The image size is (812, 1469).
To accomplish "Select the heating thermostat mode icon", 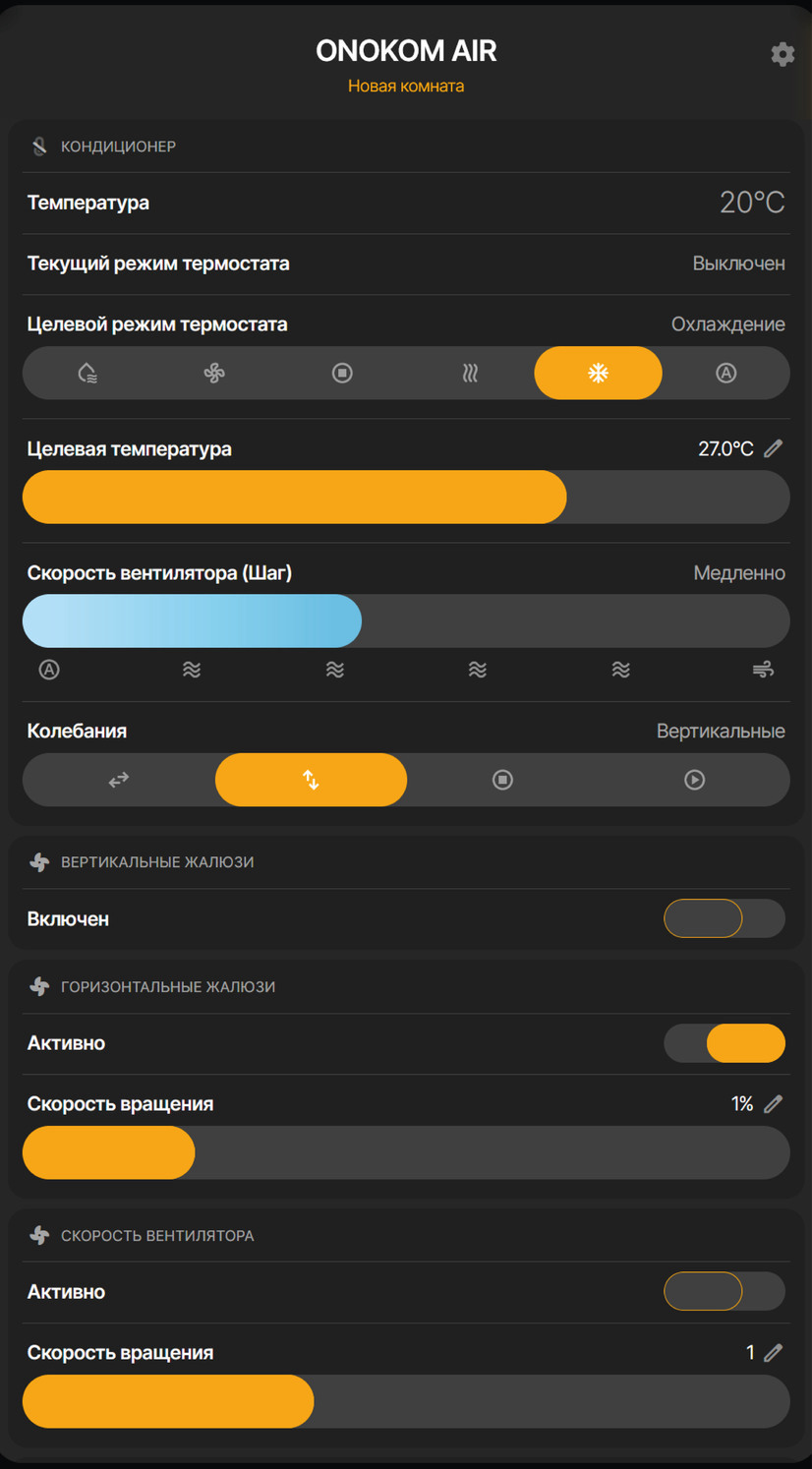I will click(470, 373).
